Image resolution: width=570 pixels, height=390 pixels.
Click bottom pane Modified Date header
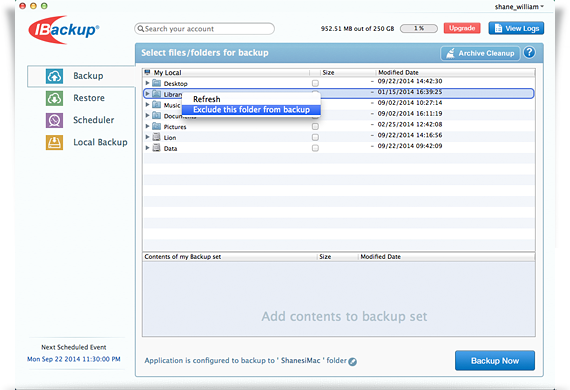coord(446,257)
